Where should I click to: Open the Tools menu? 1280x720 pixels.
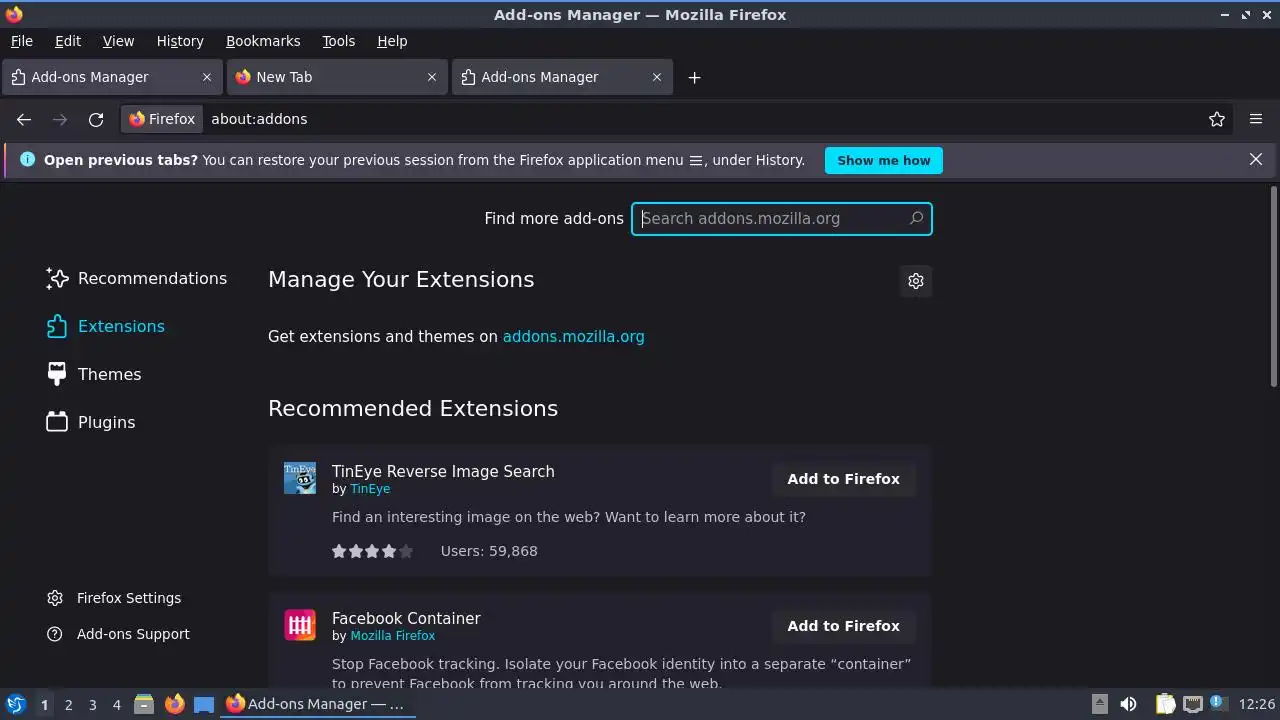[x=339, y=41]
